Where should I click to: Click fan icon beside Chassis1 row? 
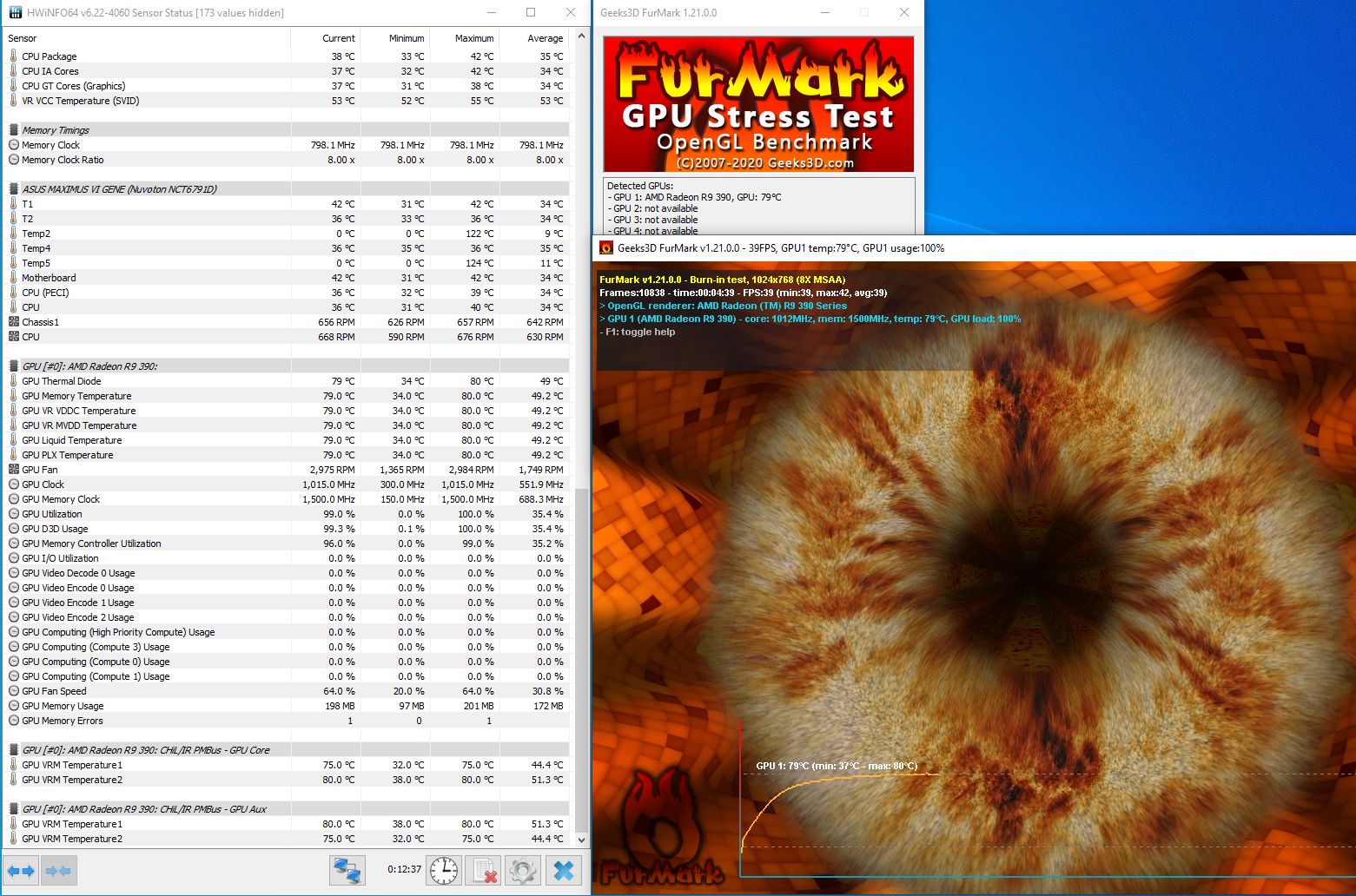pos(13,322)
